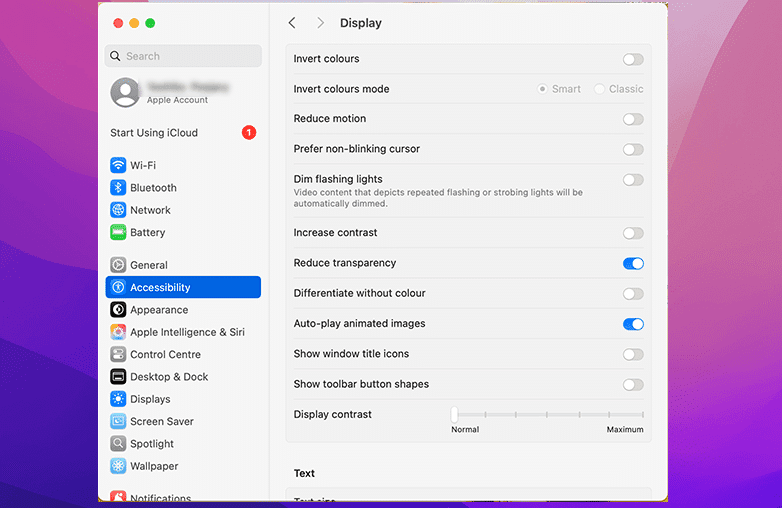The width and height of the screenshot is (782, 508).
Task: Turn on Reduce motion
Action: point(633,119)
